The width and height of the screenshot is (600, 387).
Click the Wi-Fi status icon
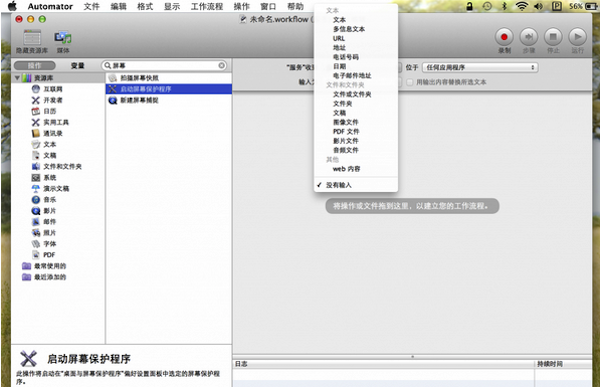point(521,6)
